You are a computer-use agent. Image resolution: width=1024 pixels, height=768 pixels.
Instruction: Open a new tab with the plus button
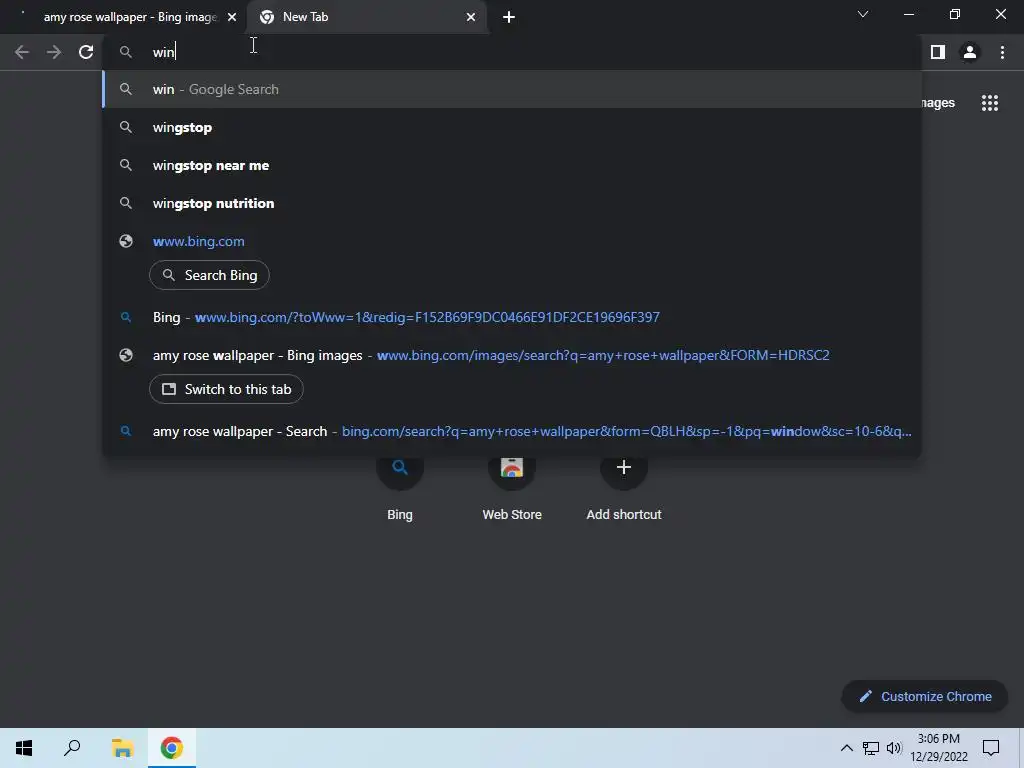[x=509, y=17]
